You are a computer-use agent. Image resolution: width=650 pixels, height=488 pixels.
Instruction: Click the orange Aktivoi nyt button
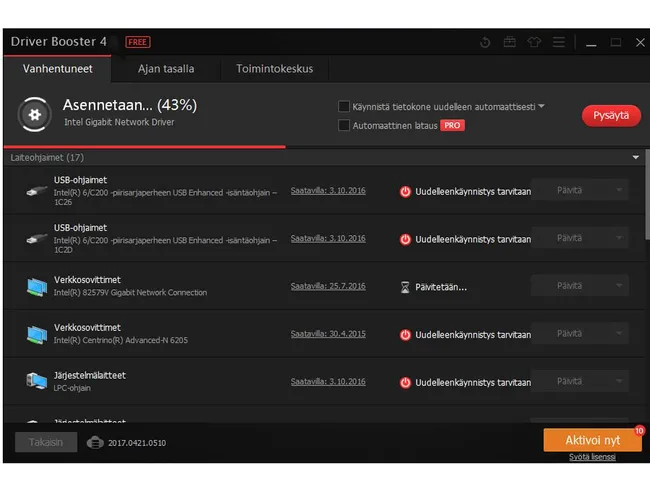click(x=592, y=440)
